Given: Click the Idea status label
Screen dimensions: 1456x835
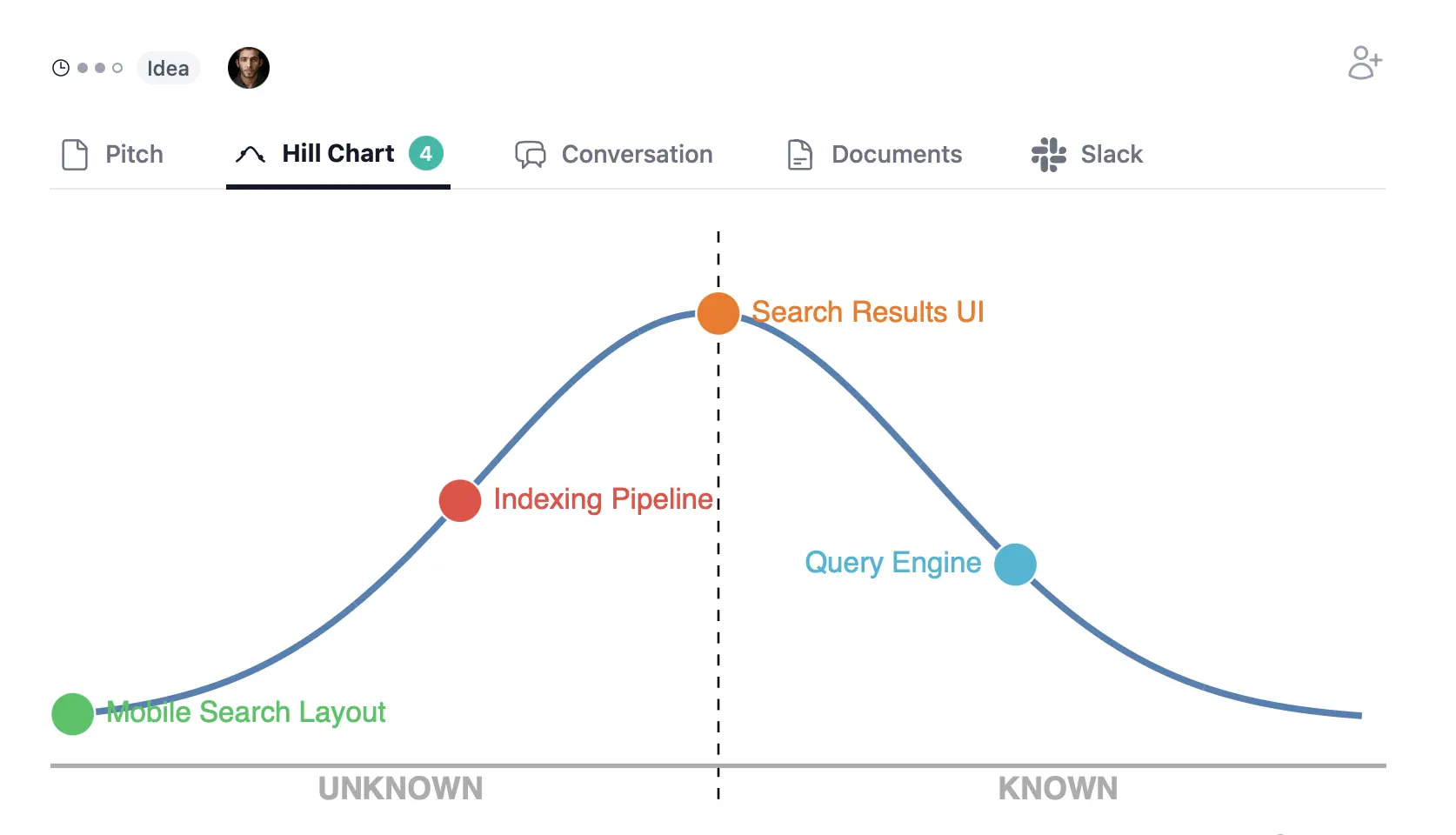Looking at the screenshot, I should click(168, 68).
